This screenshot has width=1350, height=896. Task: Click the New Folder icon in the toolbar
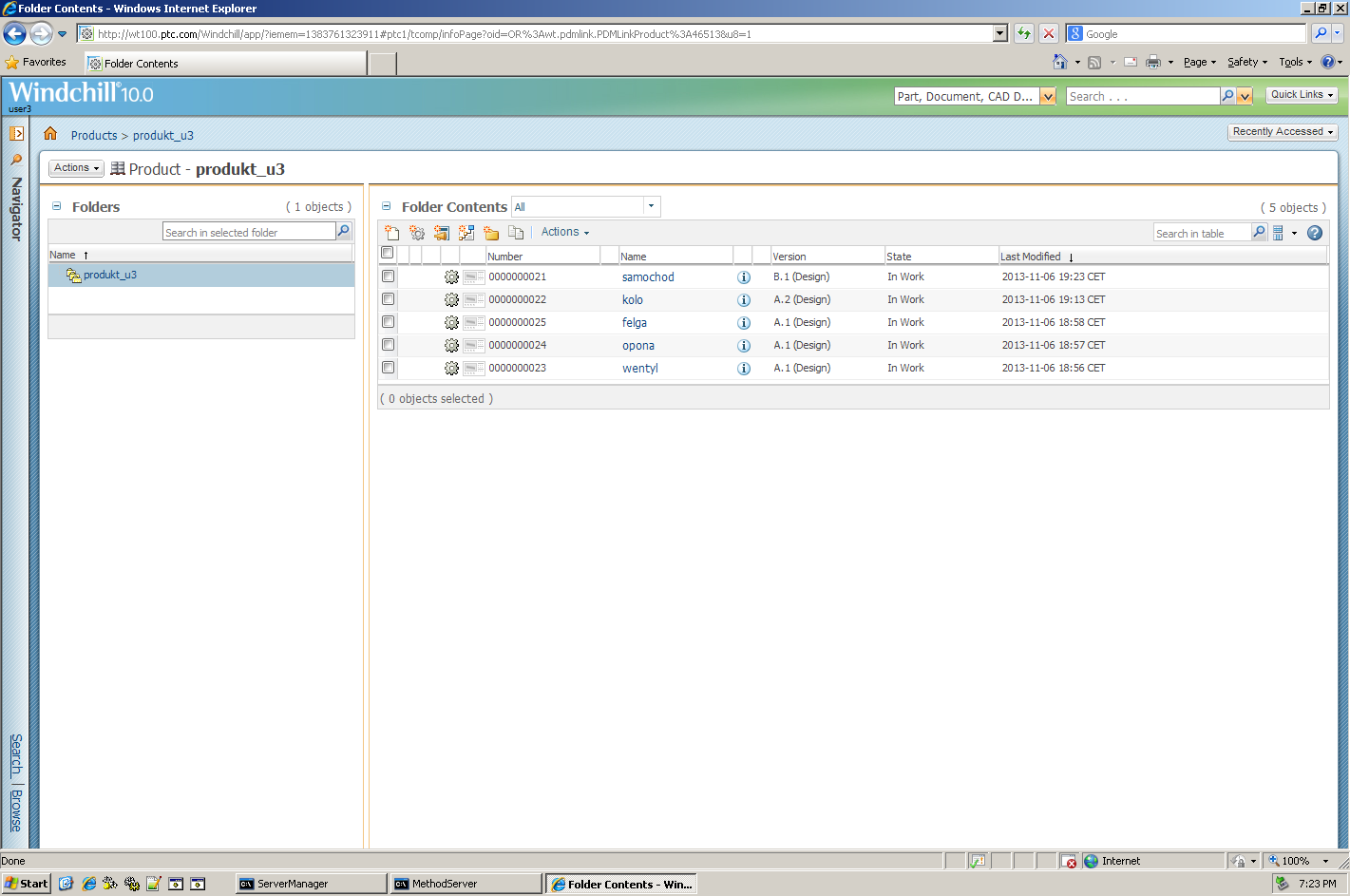tap(491, 233)
